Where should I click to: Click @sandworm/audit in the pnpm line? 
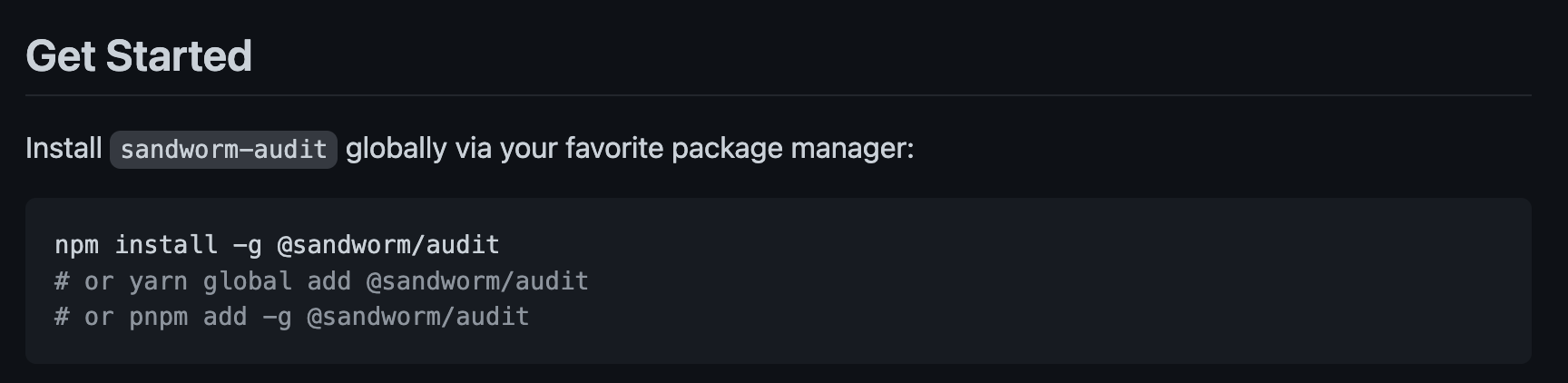tap(417, 317)
